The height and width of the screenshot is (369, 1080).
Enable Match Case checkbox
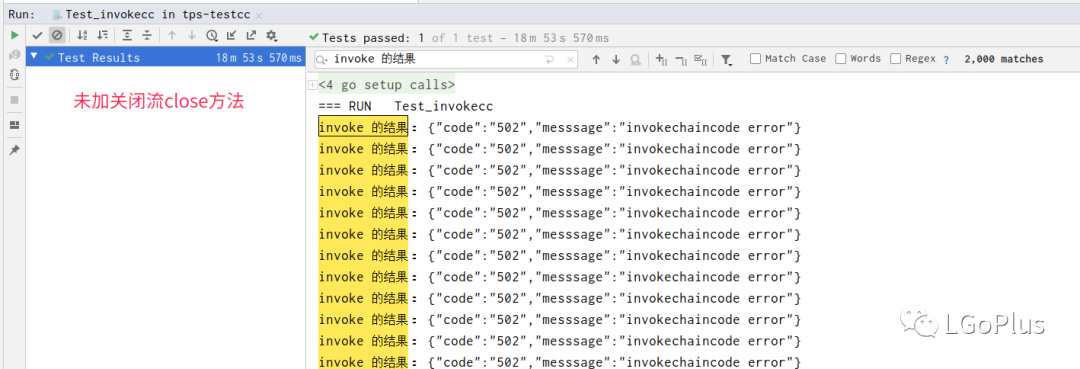[756, 59]
